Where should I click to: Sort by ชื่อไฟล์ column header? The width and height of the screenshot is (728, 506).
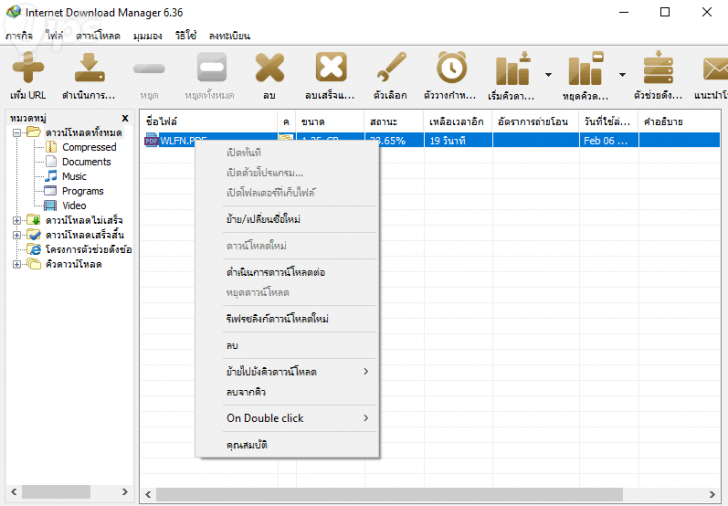point(209,122)
